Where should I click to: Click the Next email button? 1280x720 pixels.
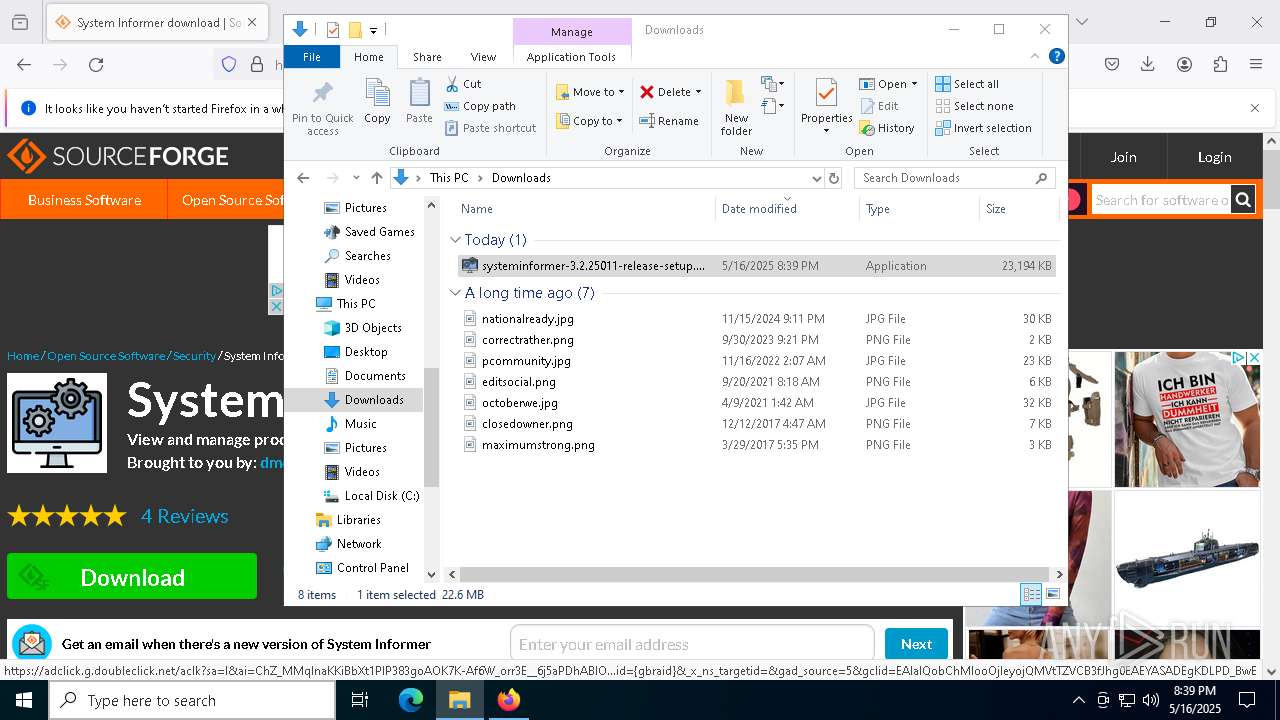click(x=916, y=644)
